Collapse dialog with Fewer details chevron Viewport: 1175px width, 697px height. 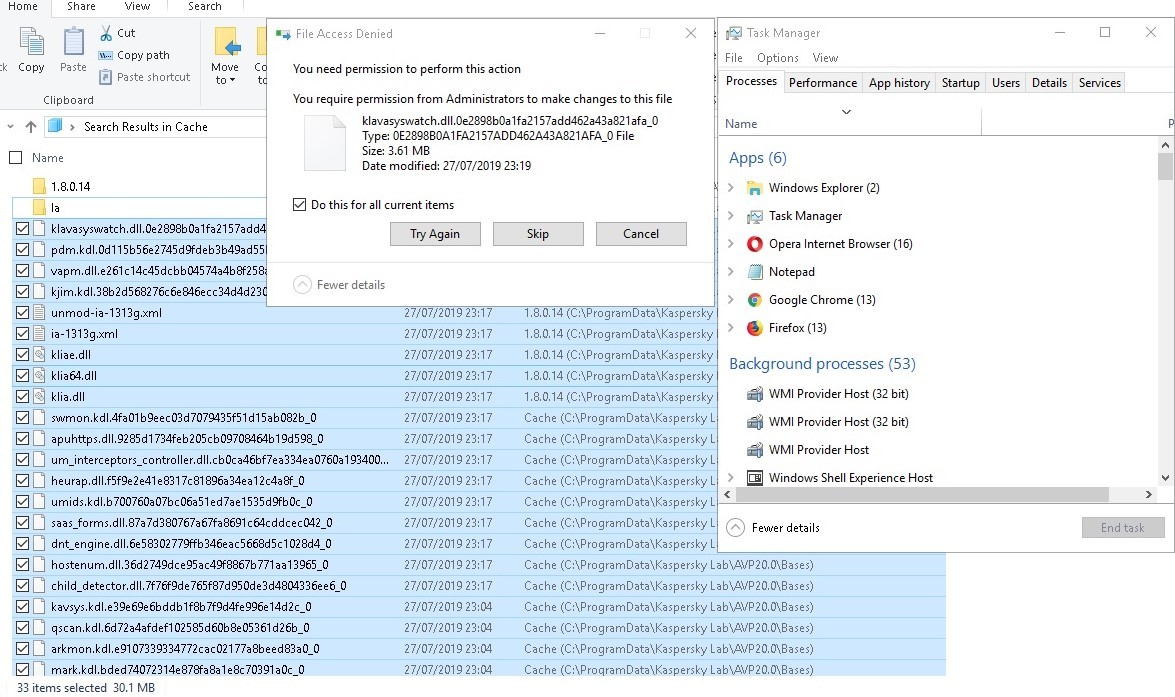(302, 285)
